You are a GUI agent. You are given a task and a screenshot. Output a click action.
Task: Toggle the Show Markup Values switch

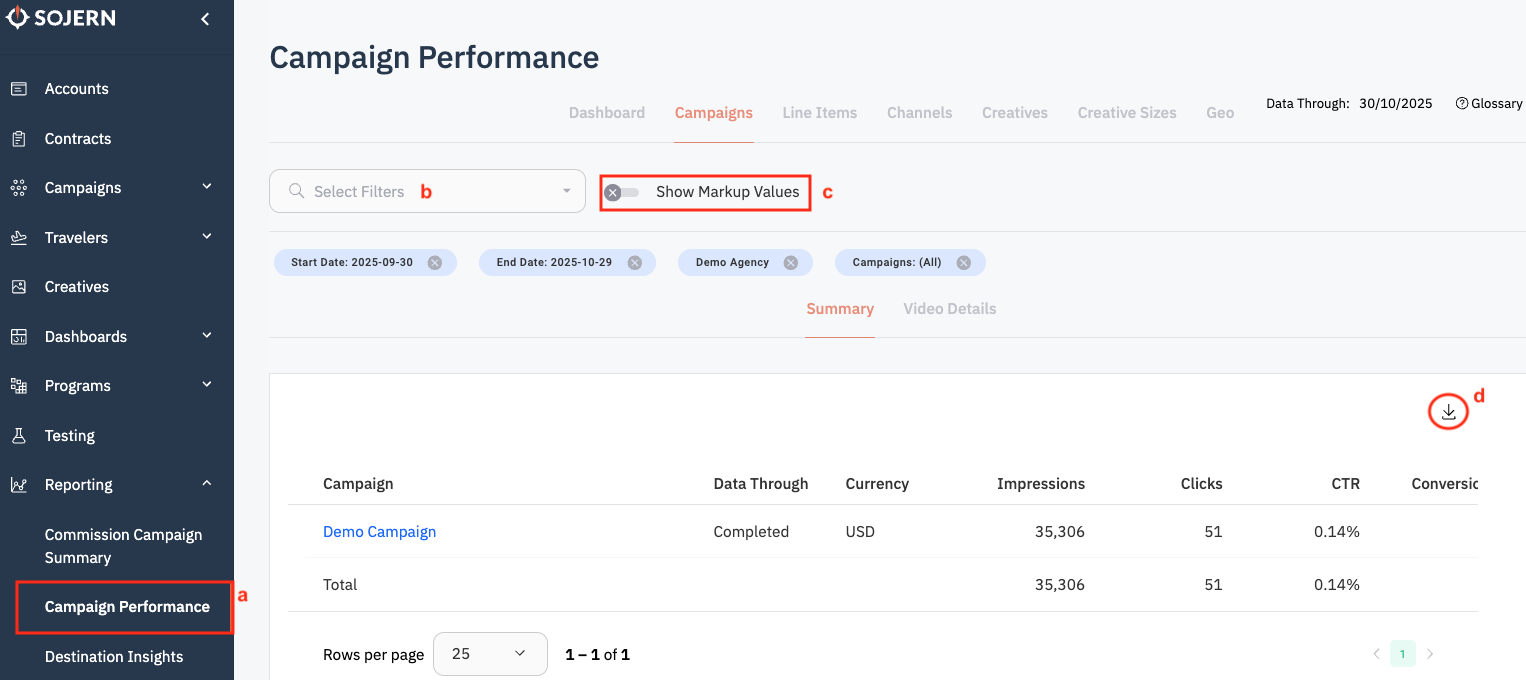621,192
